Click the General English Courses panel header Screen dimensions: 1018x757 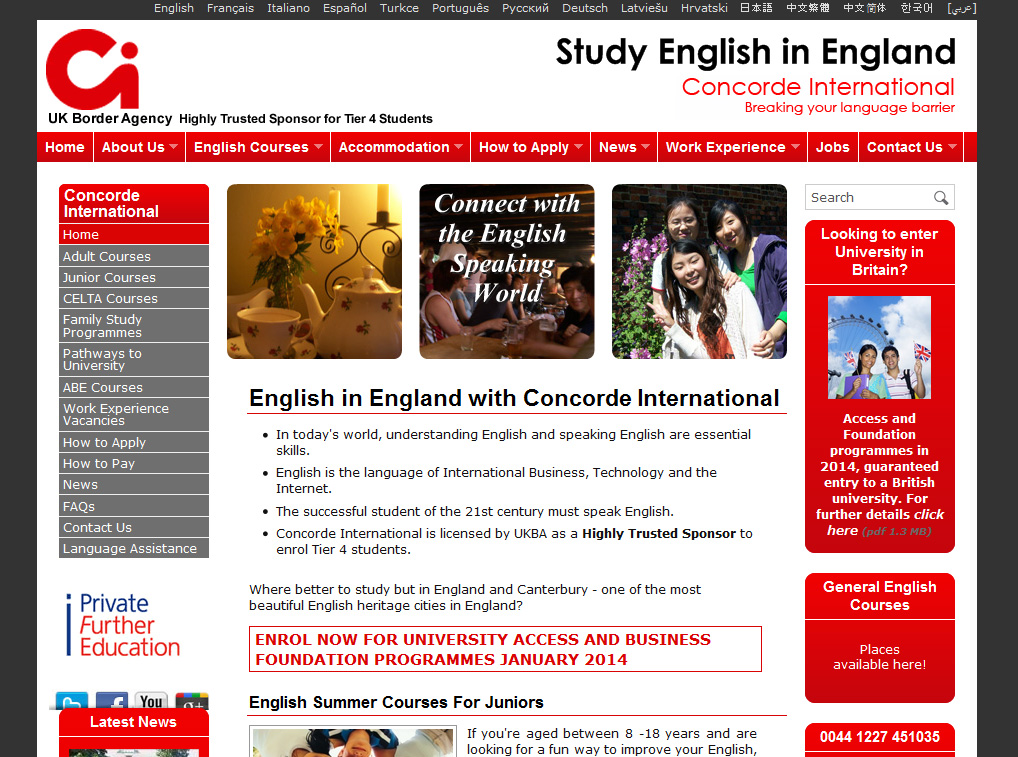pos(880,596)
